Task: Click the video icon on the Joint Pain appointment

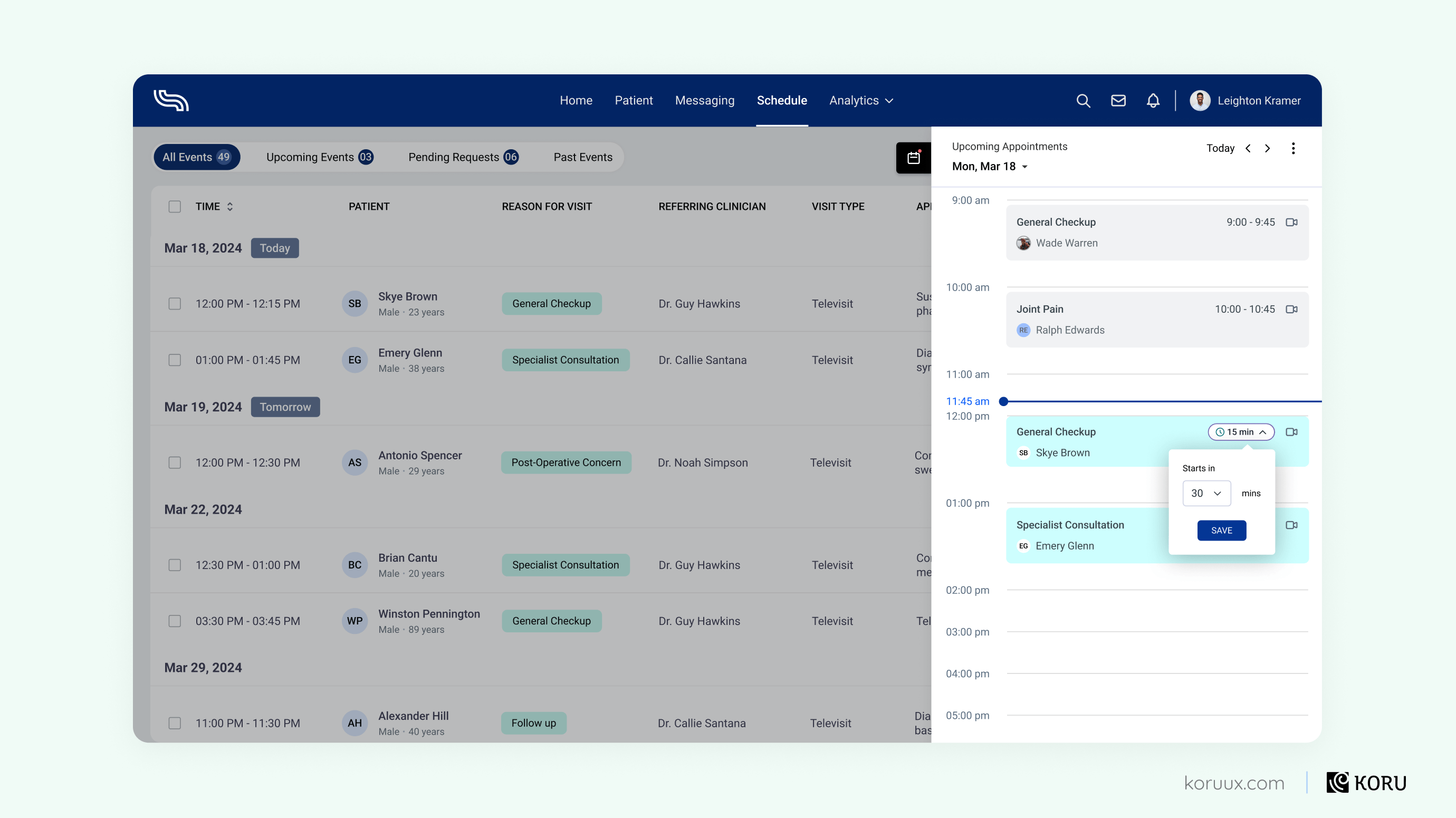Action: point(1292,309)
